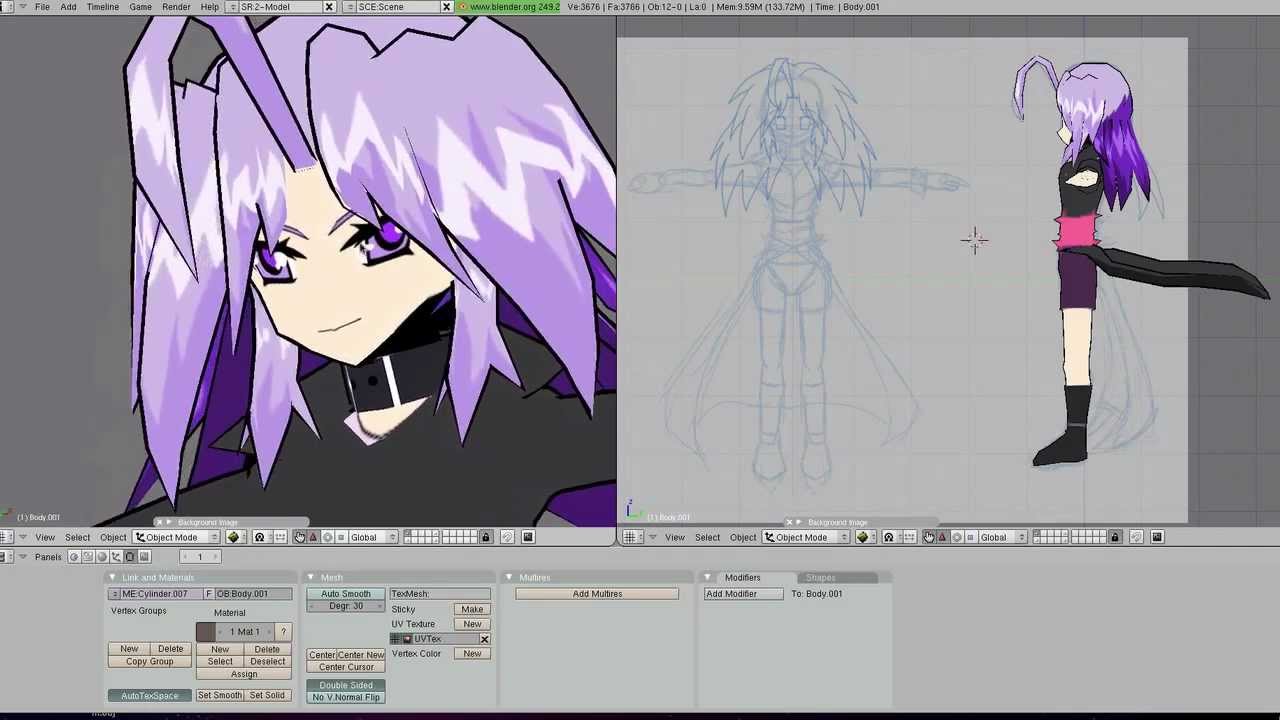Open the File menu
The image size is (1280, 720).
pyautogui.click(x=42, y=7)
